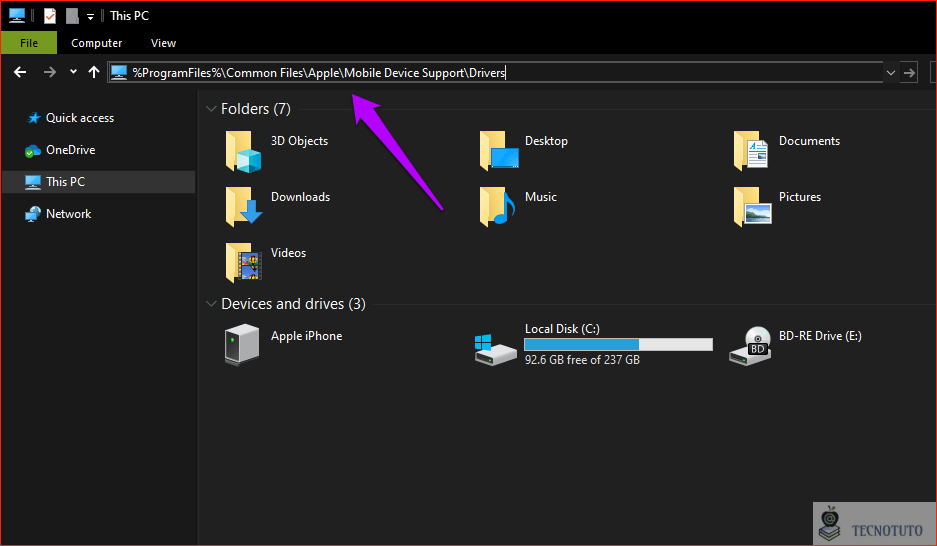
Task: Select the BD-RE Drive (E:) icon
Action: 751,346
